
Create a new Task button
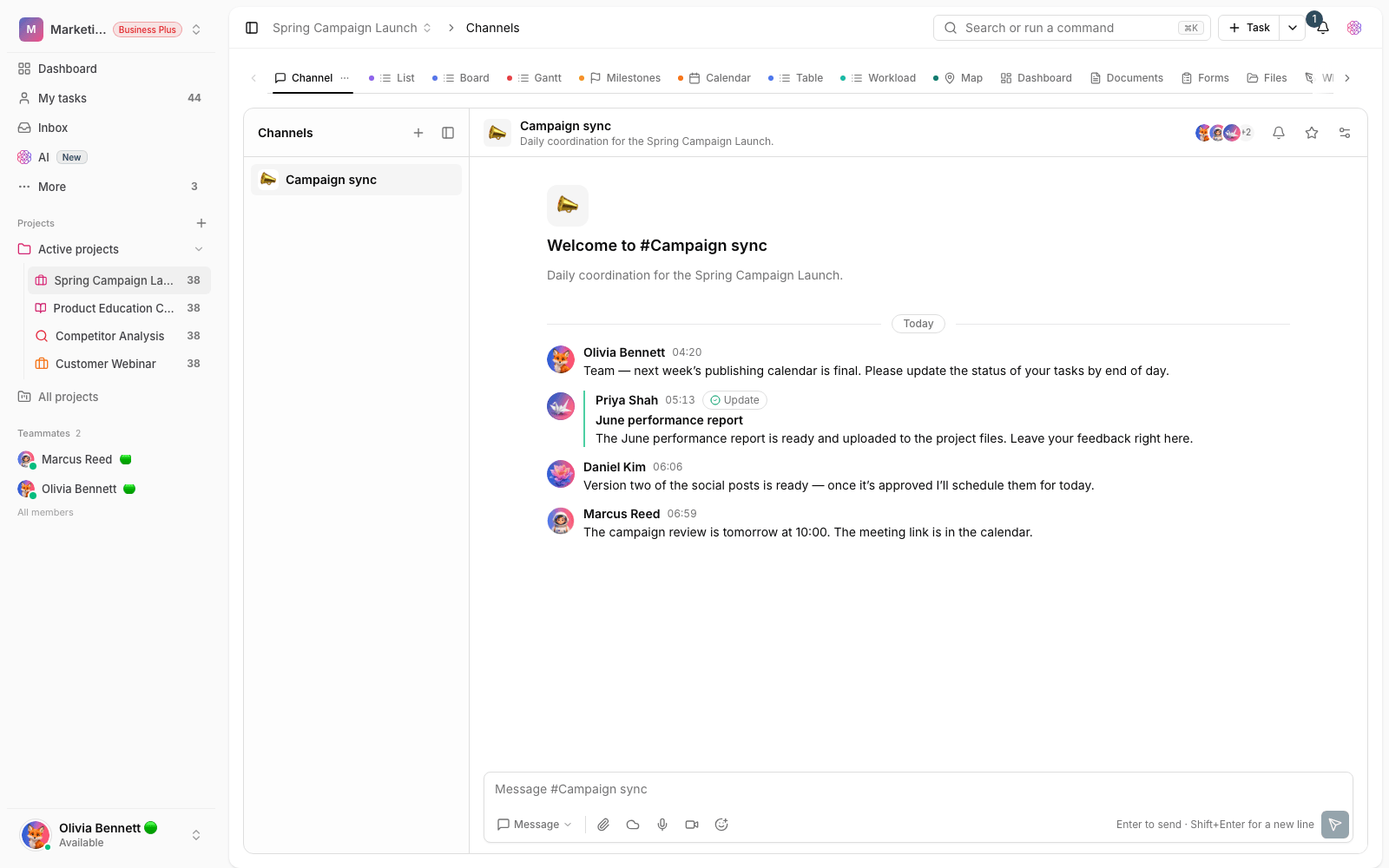click(x=1249, y=28)
